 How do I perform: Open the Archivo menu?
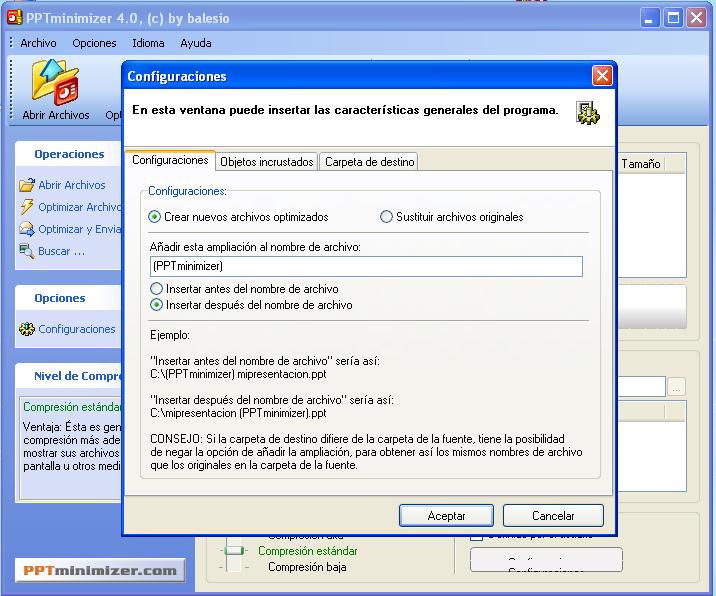(x=38, y=43)
